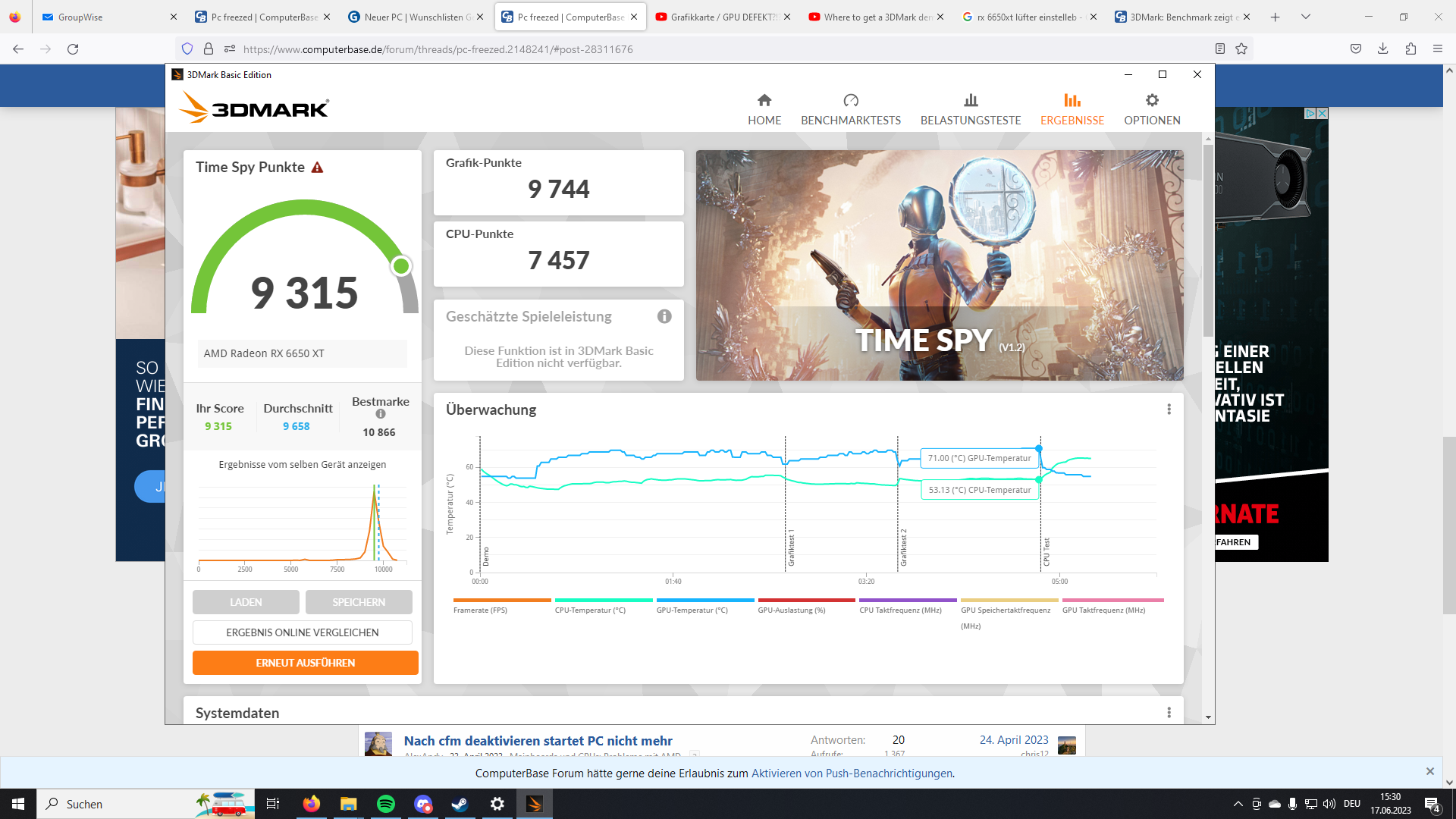Go back in Firefox

tap(18, 49)
